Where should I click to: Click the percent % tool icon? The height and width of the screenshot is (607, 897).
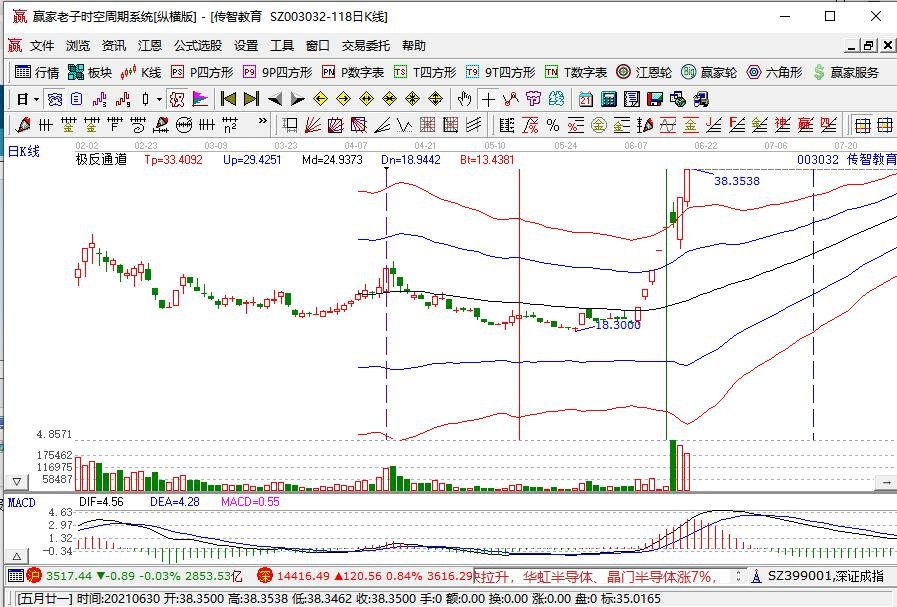pyautogui.click(x=553, y=124)
